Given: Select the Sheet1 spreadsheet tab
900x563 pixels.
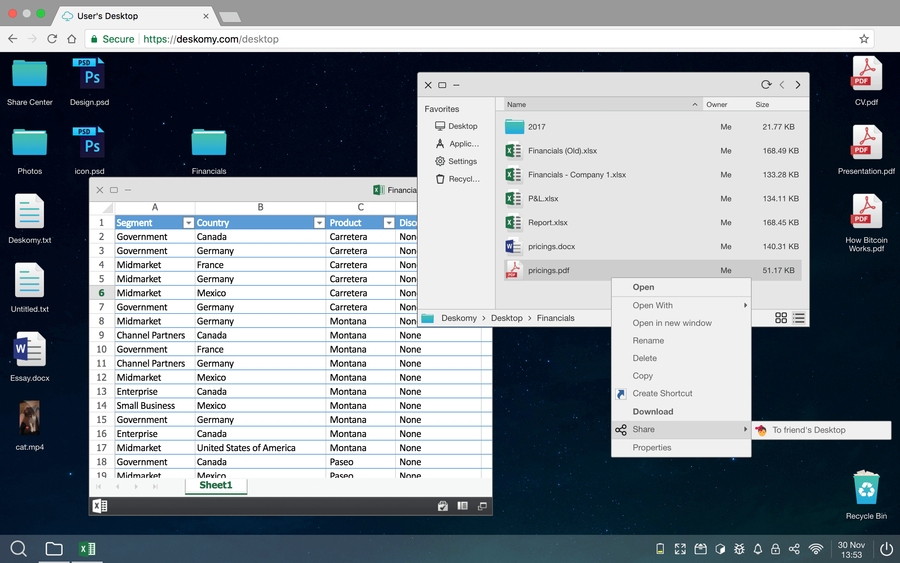Looking at the screenshot, I should point(215,485).
